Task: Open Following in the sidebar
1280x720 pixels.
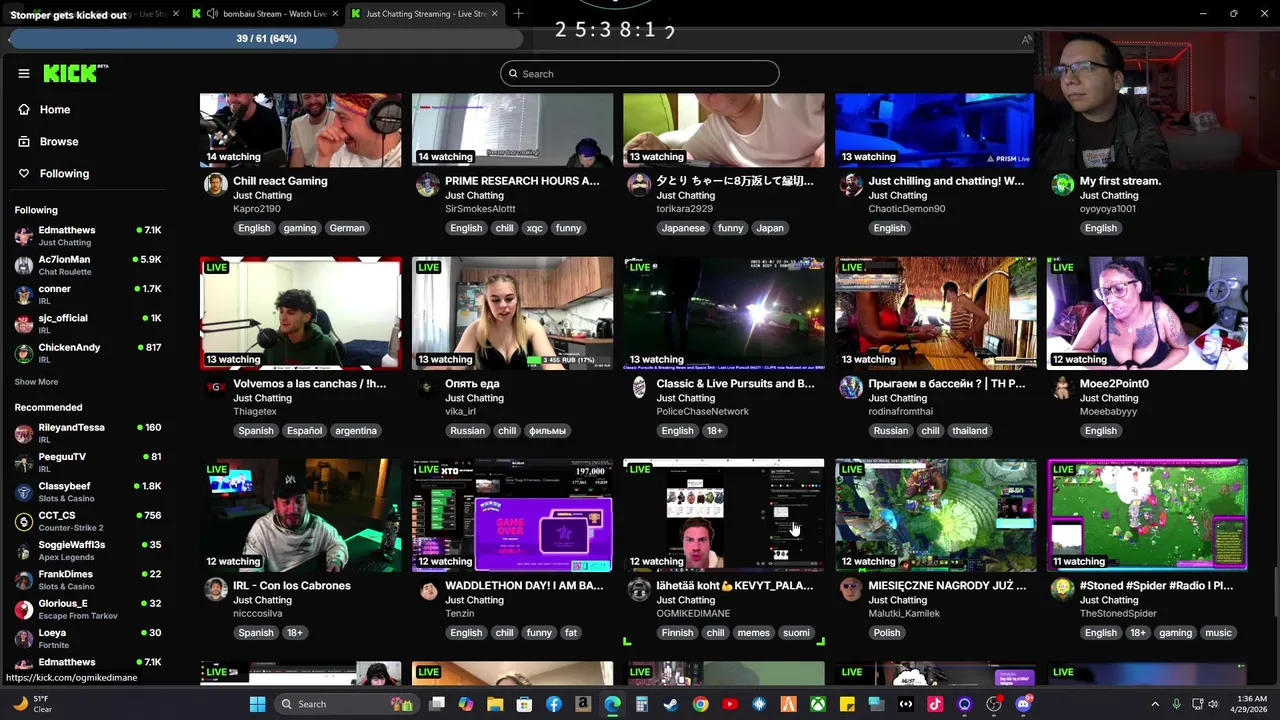Action: pos(64,174)
